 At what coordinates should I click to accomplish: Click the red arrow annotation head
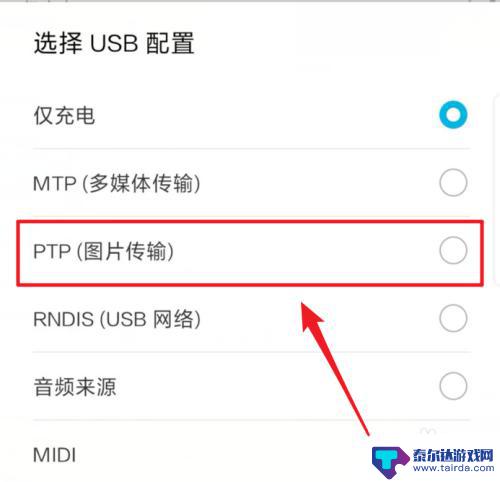311,315
